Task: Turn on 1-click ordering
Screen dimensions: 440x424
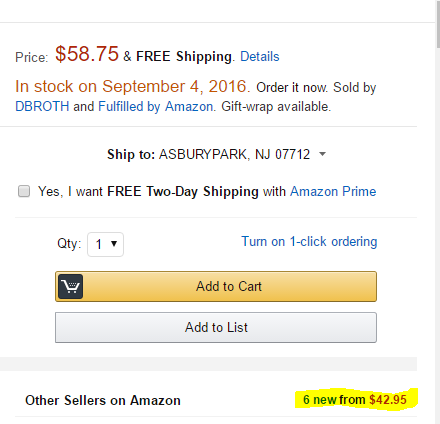Action: click(x=309, y=241)
